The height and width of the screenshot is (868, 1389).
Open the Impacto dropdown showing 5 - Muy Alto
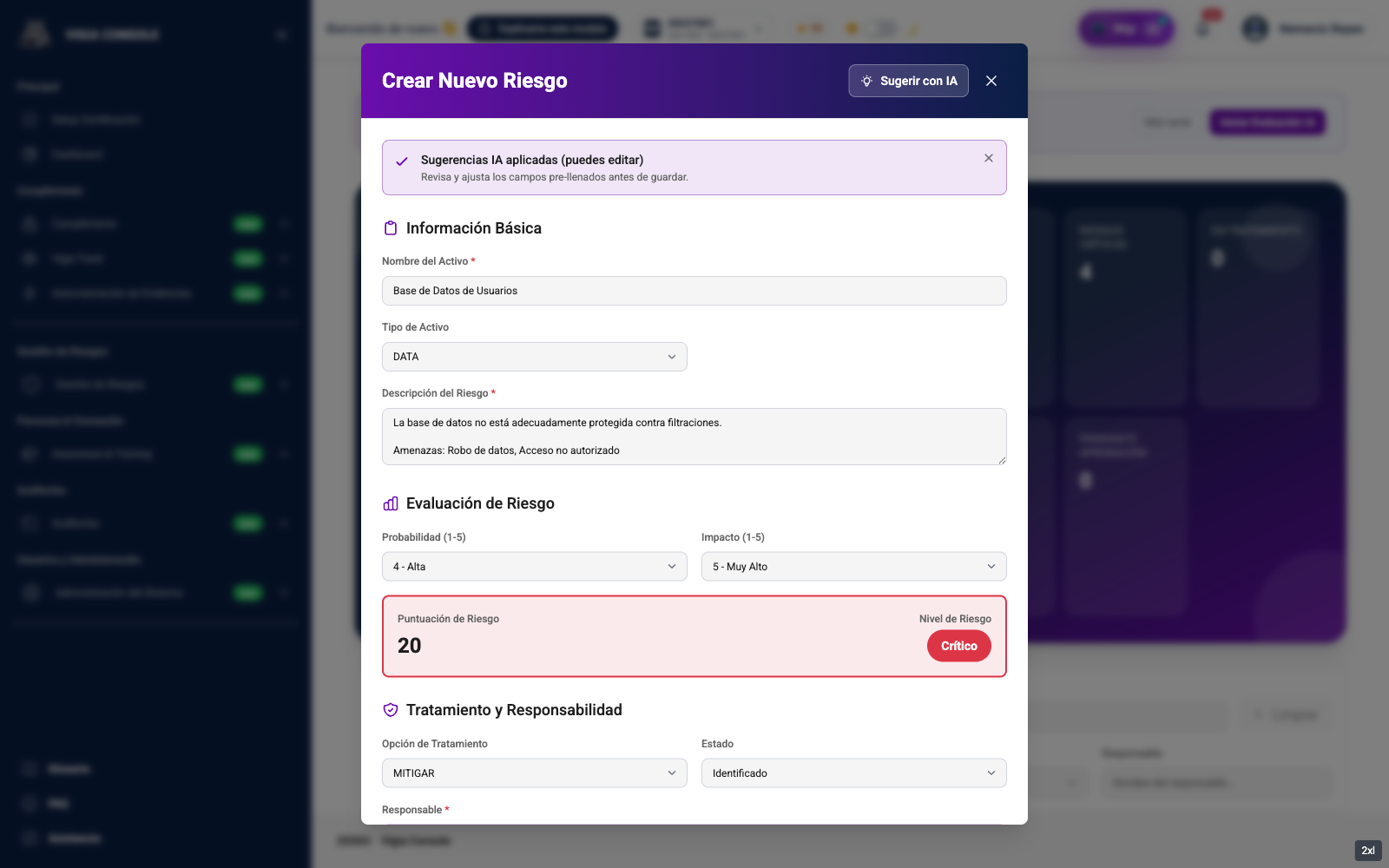pos(854,567)
